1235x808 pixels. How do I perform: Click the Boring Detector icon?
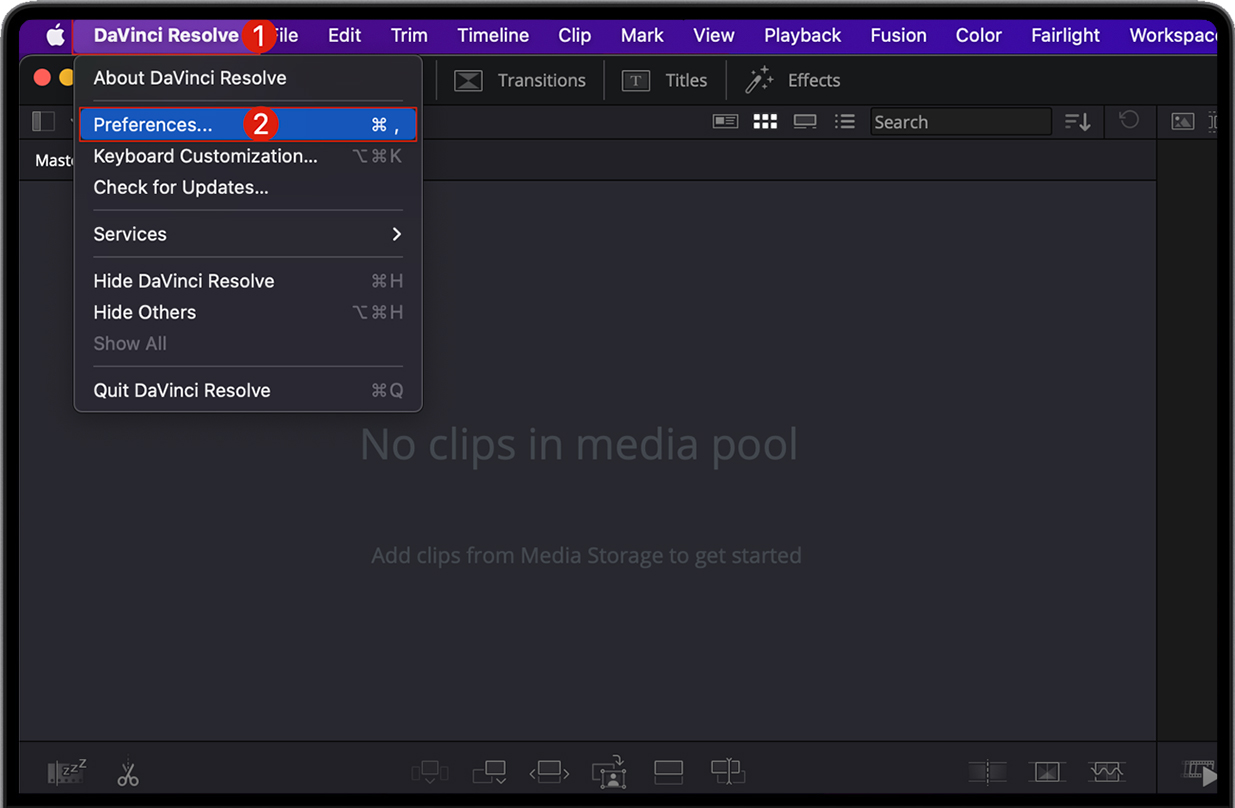point(67,771)
